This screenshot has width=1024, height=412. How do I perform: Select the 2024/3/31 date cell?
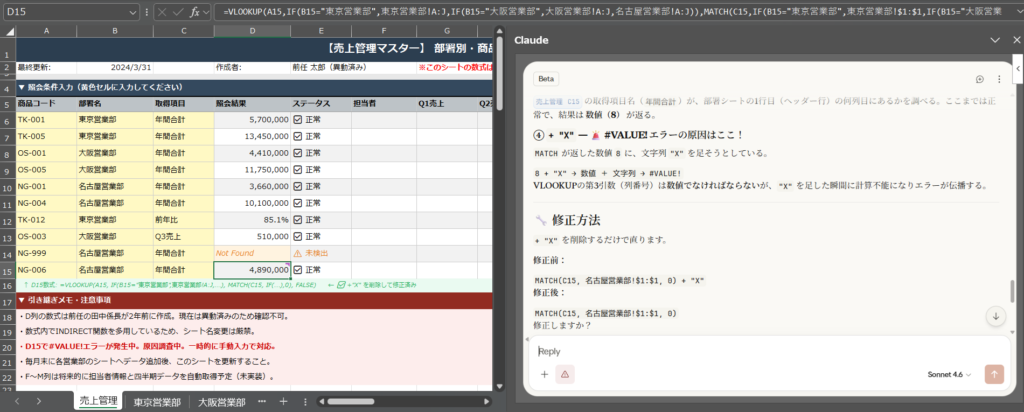tap(115, 67)
